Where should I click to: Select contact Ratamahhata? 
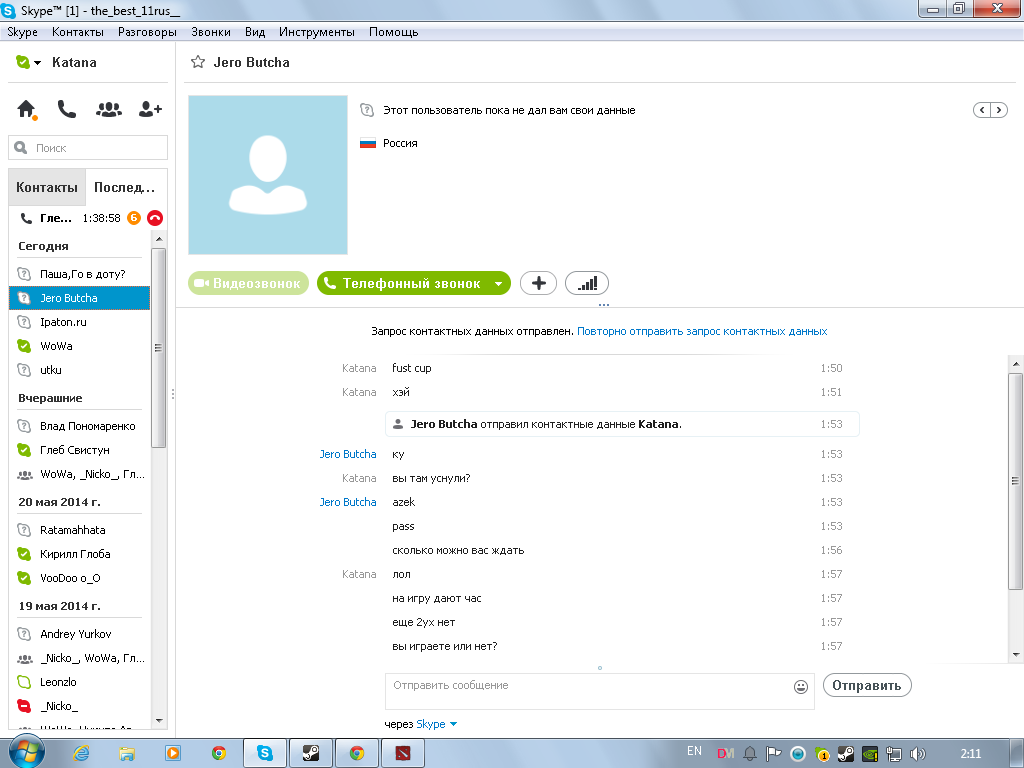point(80,530)
